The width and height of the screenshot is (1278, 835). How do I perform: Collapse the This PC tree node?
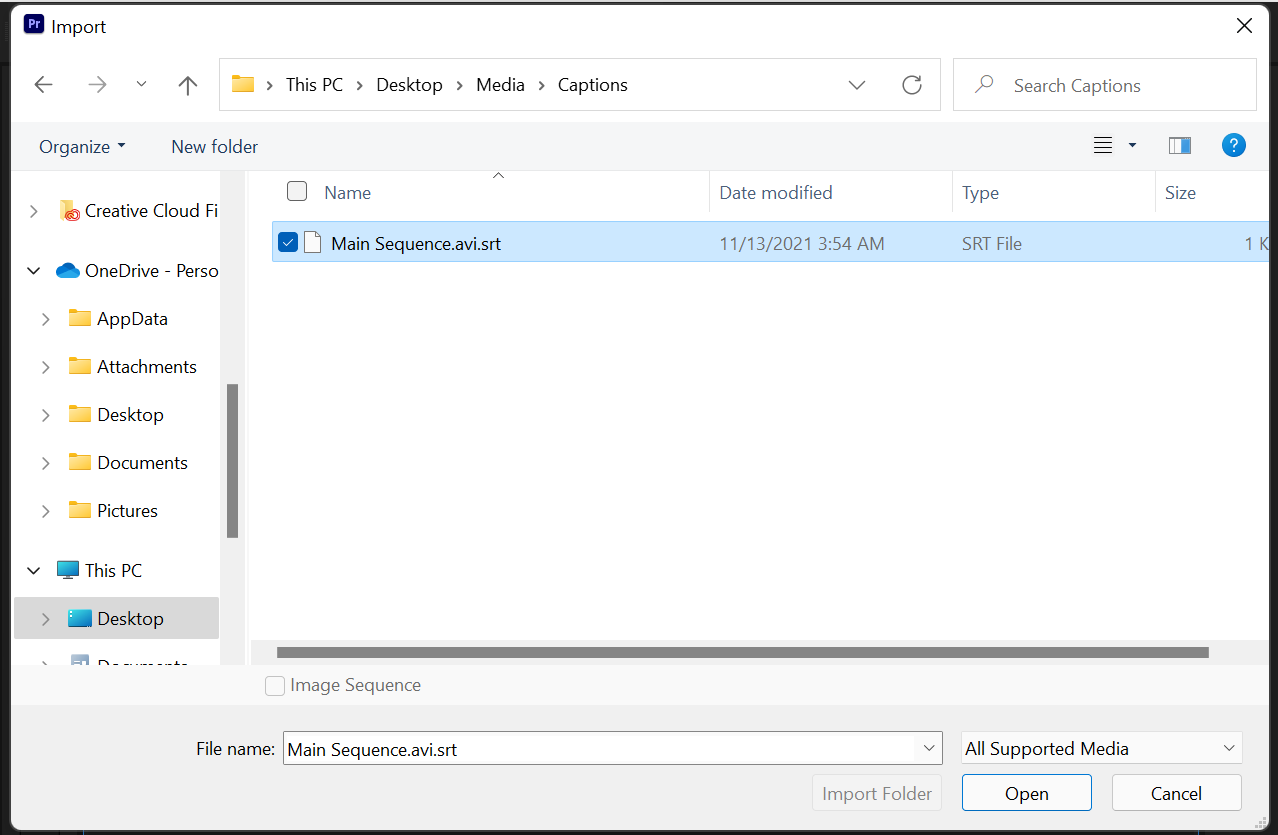34,571
